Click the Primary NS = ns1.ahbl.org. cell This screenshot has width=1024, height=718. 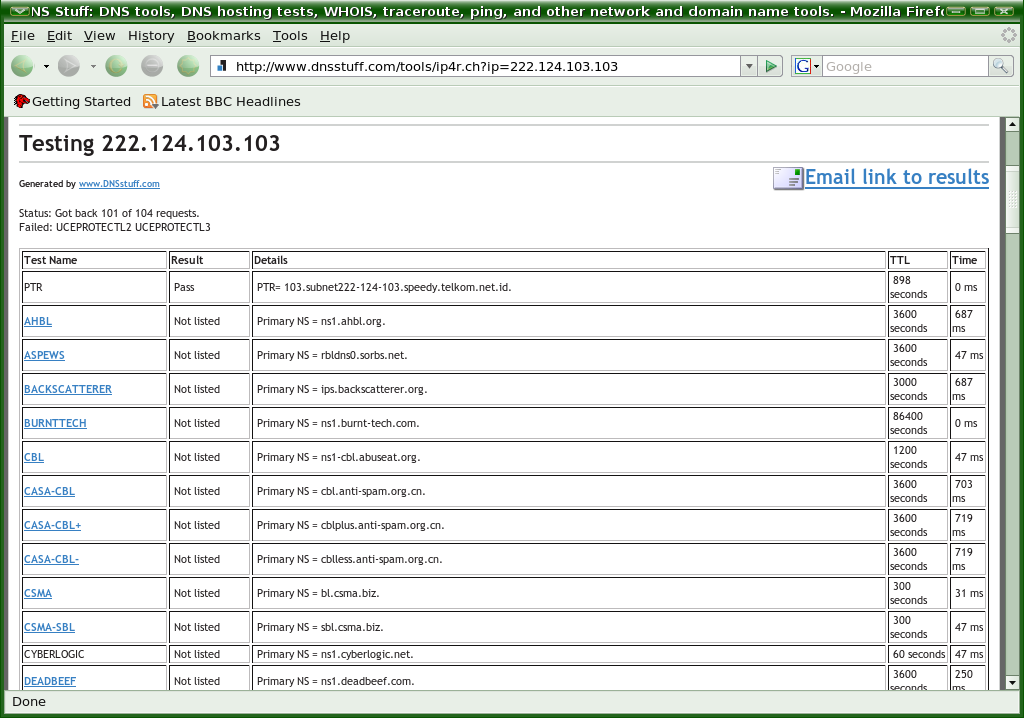point(568,321)
